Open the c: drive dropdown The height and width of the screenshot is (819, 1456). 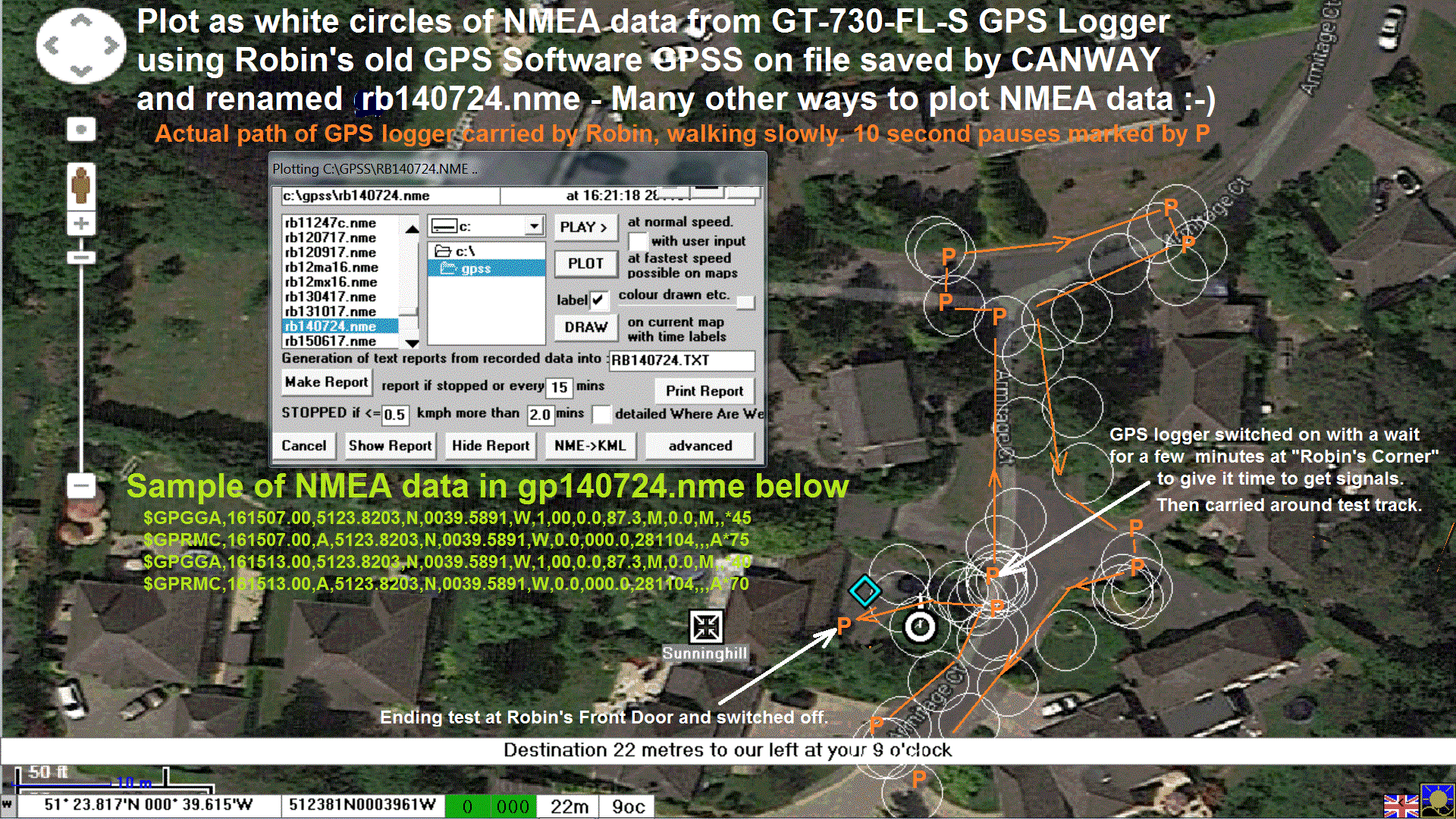[x=535, y=226]
